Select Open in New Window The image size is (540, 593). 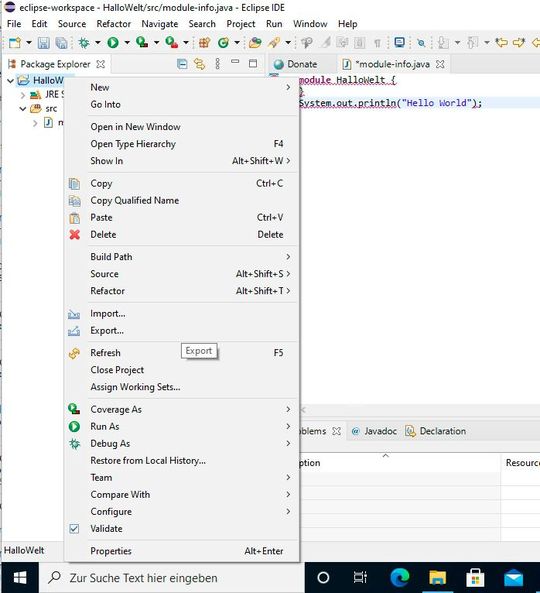click(x=182, y=127)
